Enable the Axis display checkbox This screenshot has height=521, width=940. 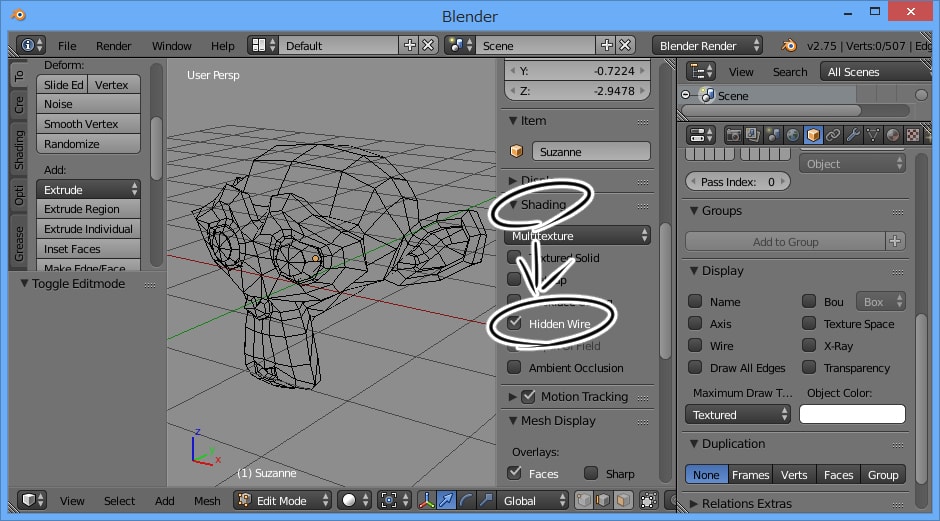(x=695, y=323)
